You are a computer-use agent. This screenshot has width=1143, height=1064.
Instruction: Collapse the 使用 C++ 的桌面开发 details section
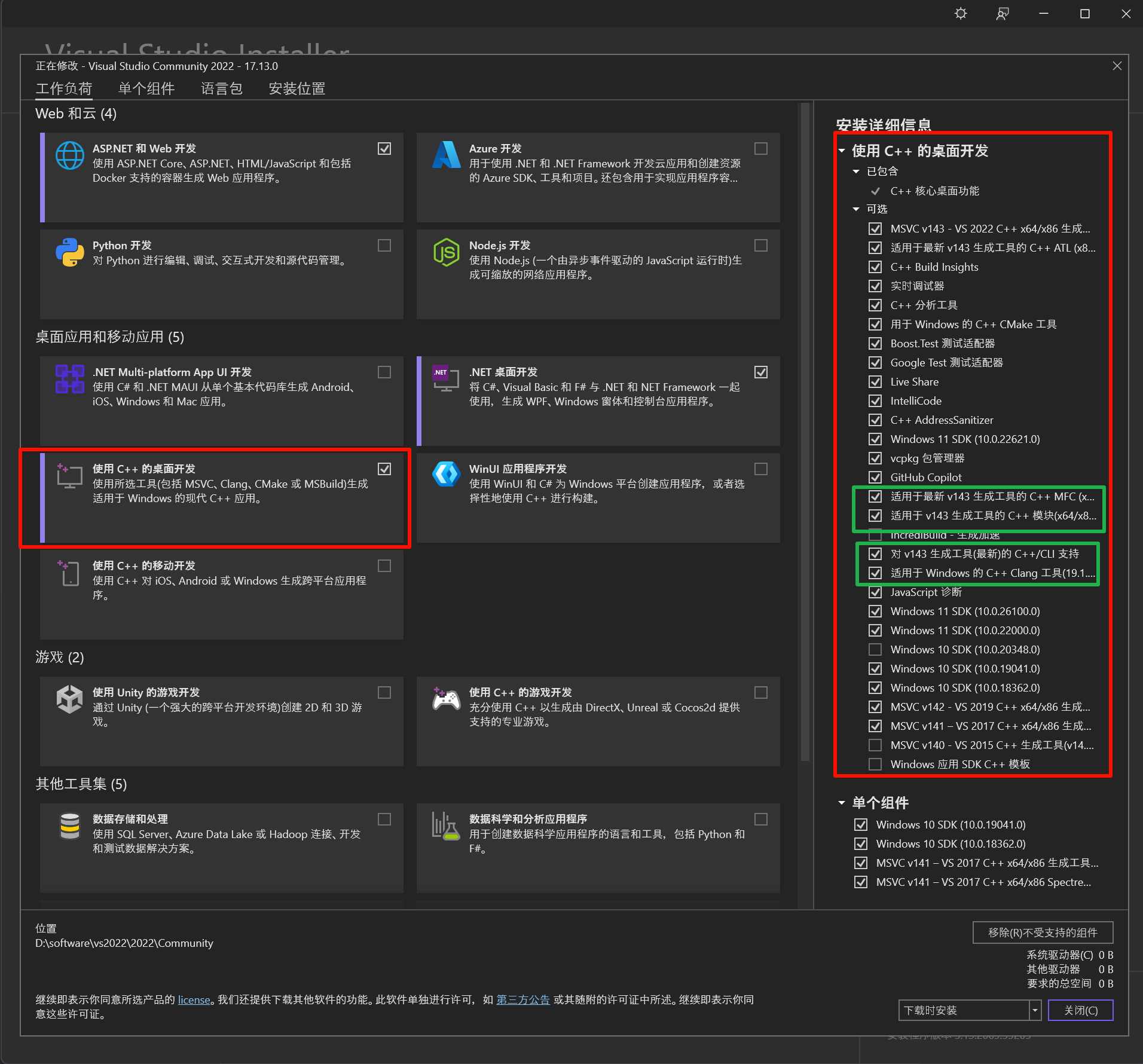[x=842, y=151]
